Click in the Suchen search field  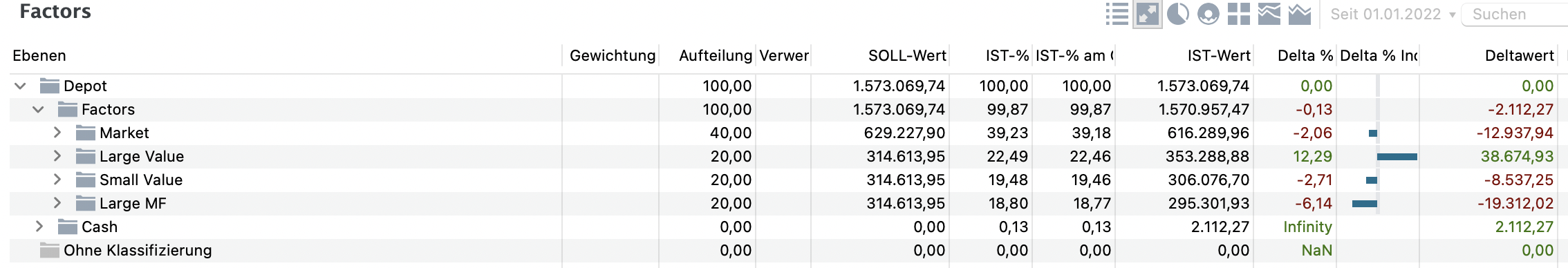[1515, 15]
